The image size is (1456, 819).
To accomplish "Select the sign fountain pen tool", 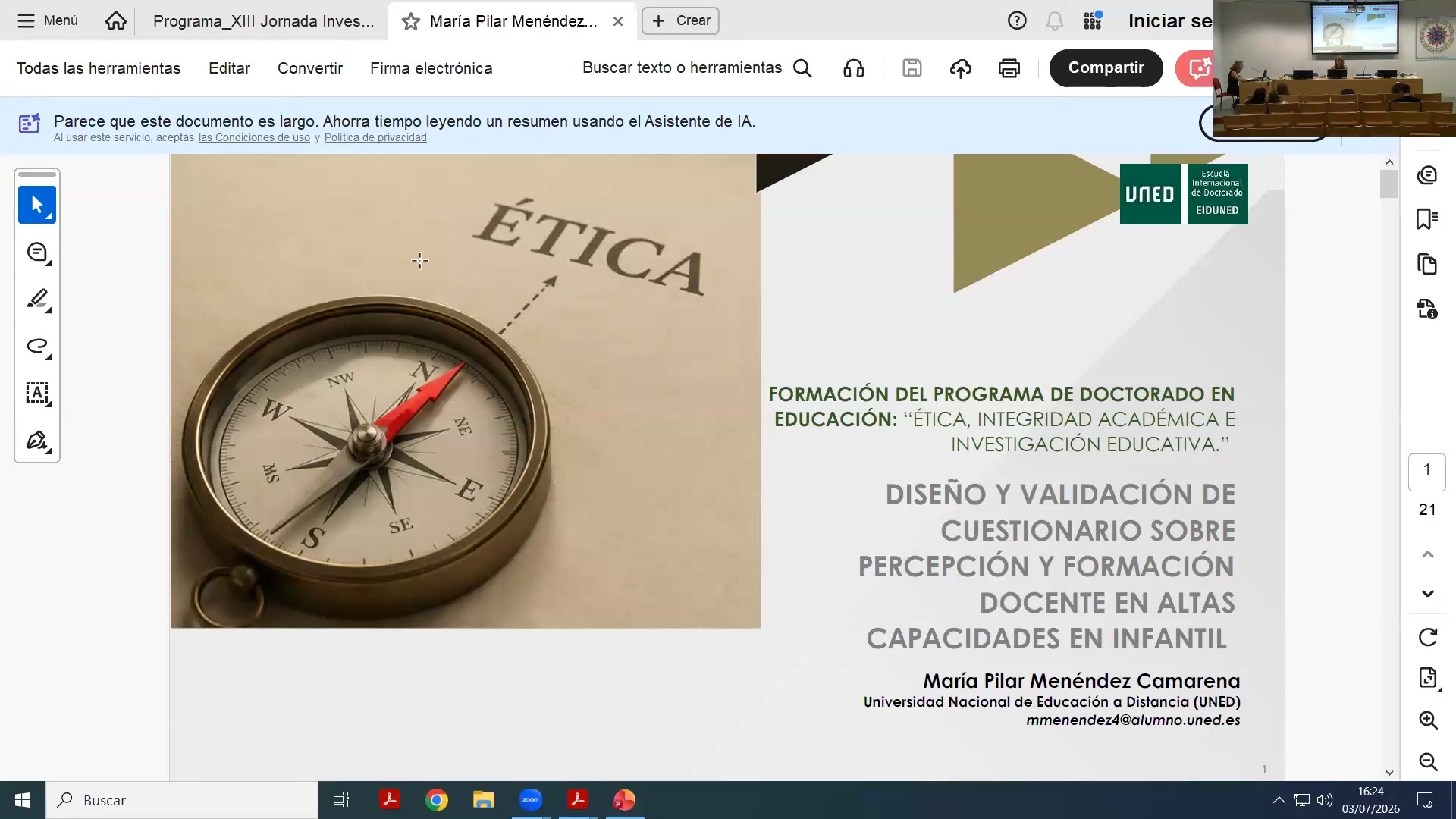I will pyautogui.click(x=37, y=441).
